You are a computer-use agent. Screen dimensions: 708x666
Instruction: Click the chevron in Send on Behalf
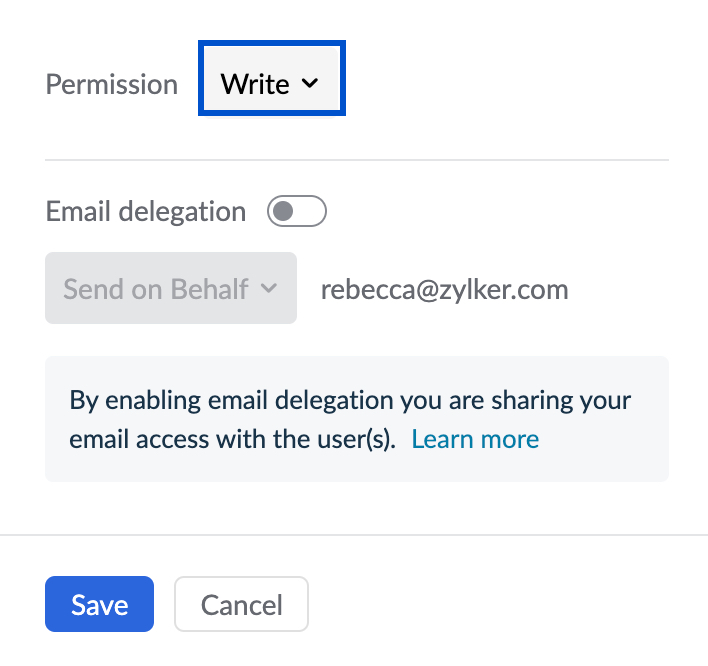click(268, 289)
